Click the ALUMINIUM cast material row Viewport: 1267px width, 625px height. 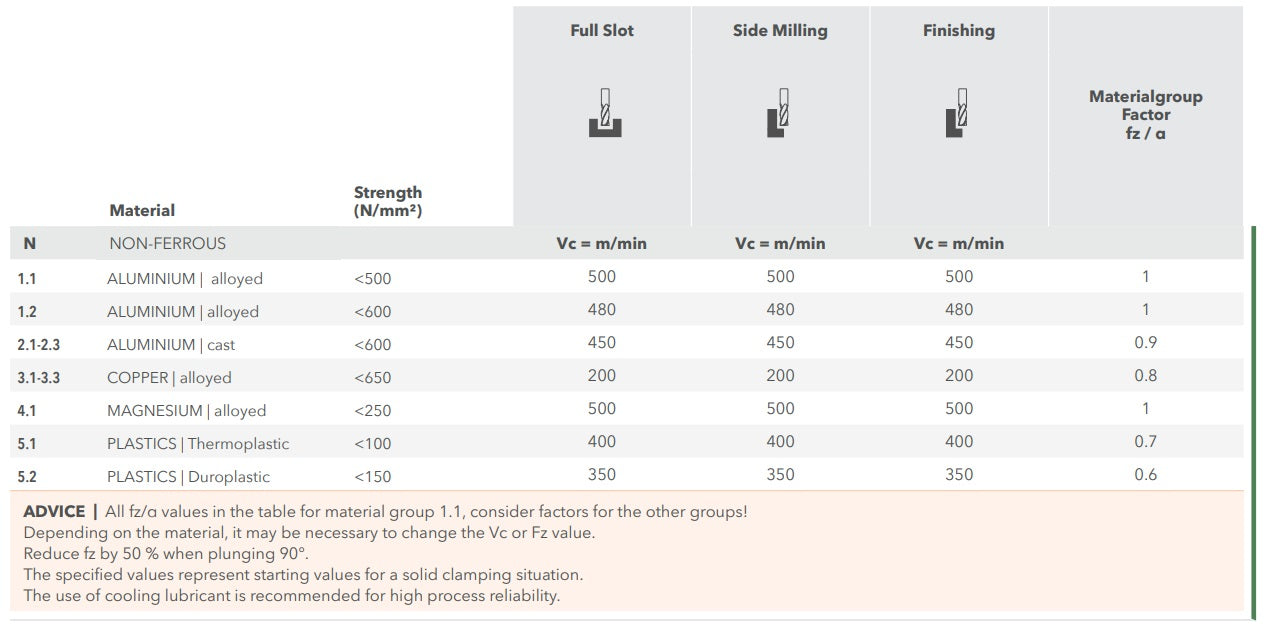[x=171, y=344]
